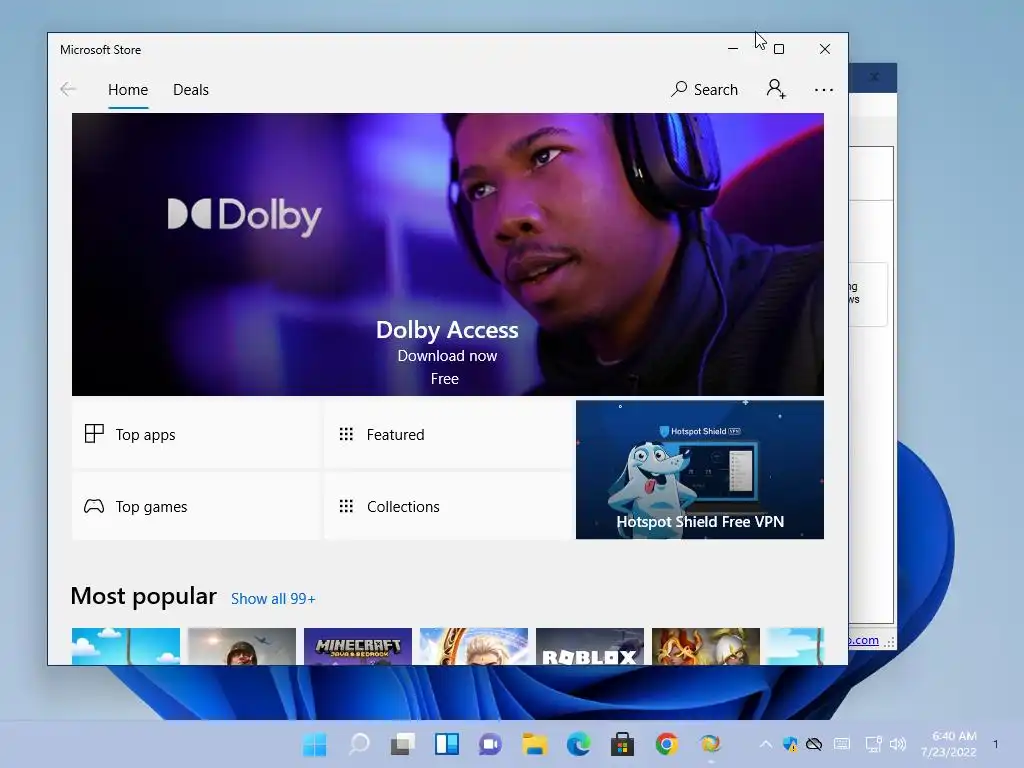Open the Home tab
Image resolution: width=1024 pixels, height=768 pixels.
point(128,89)
